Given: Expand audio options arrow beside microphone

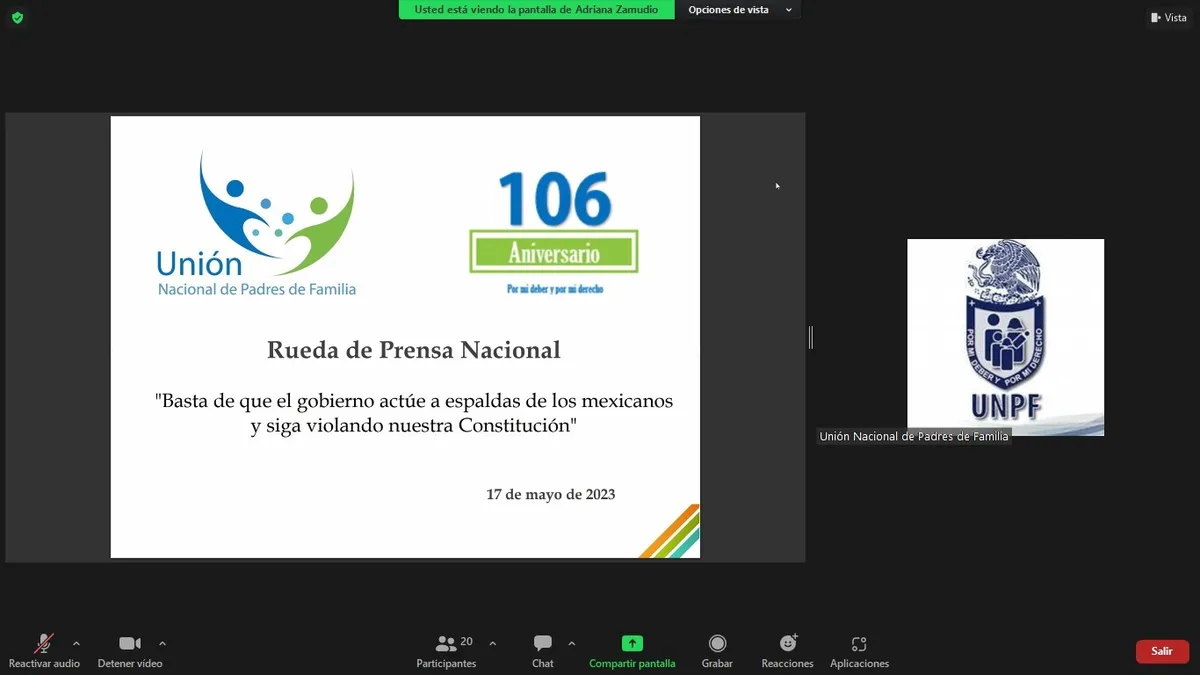Looking at the screenshot, I should point(76,643).
